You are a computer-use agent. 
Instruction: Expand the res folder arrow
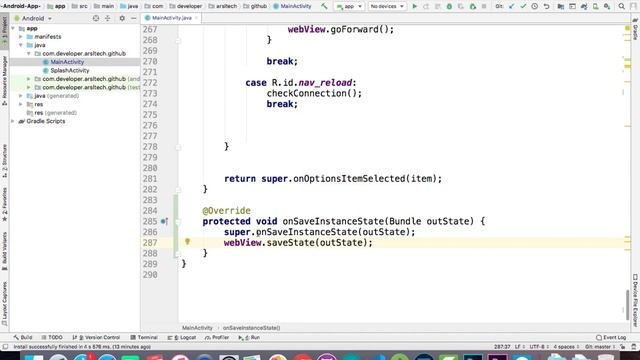[21, 104]
